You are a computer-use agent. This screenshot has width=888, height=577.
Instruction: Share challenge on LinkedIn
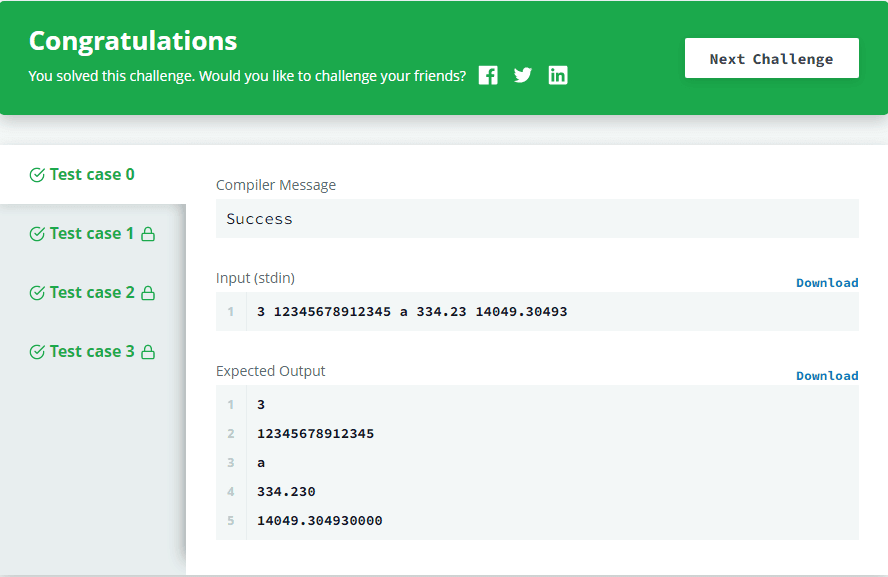[x=558, y=75]
